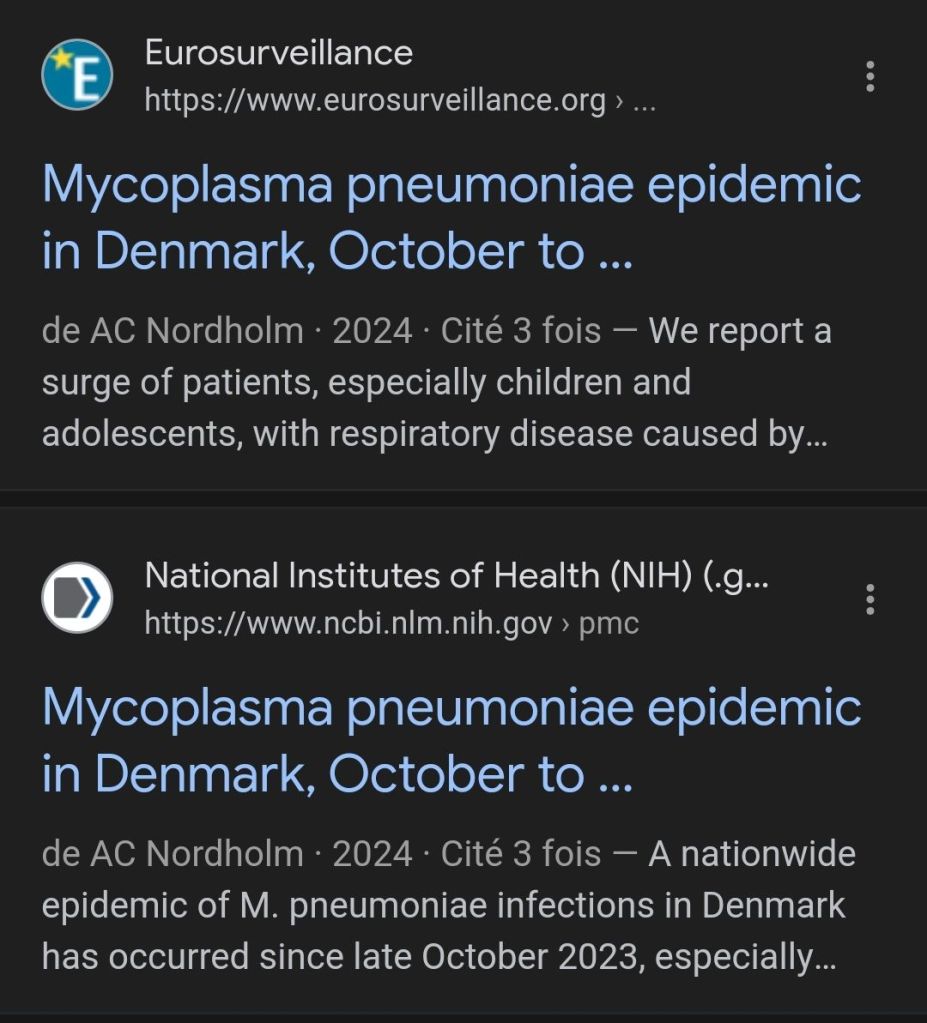Click the pmc breadcrumb in the NIH URL
This screenshot has height=1023, width=927.
pyautogui.click(x=609, y=624)
